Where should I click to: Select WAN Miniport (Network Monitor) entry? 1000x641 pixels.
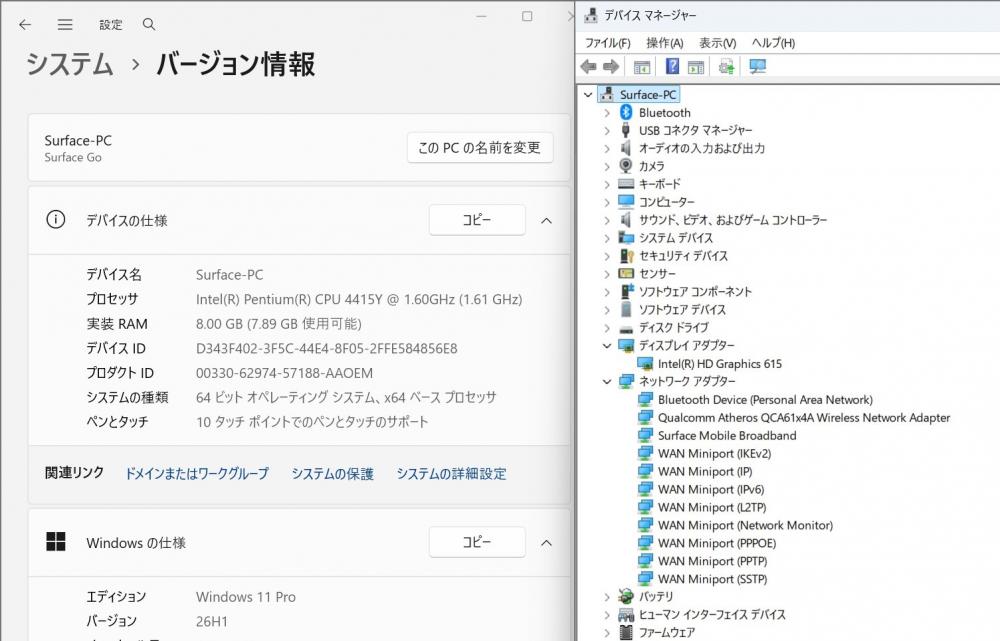click(746, 526)
